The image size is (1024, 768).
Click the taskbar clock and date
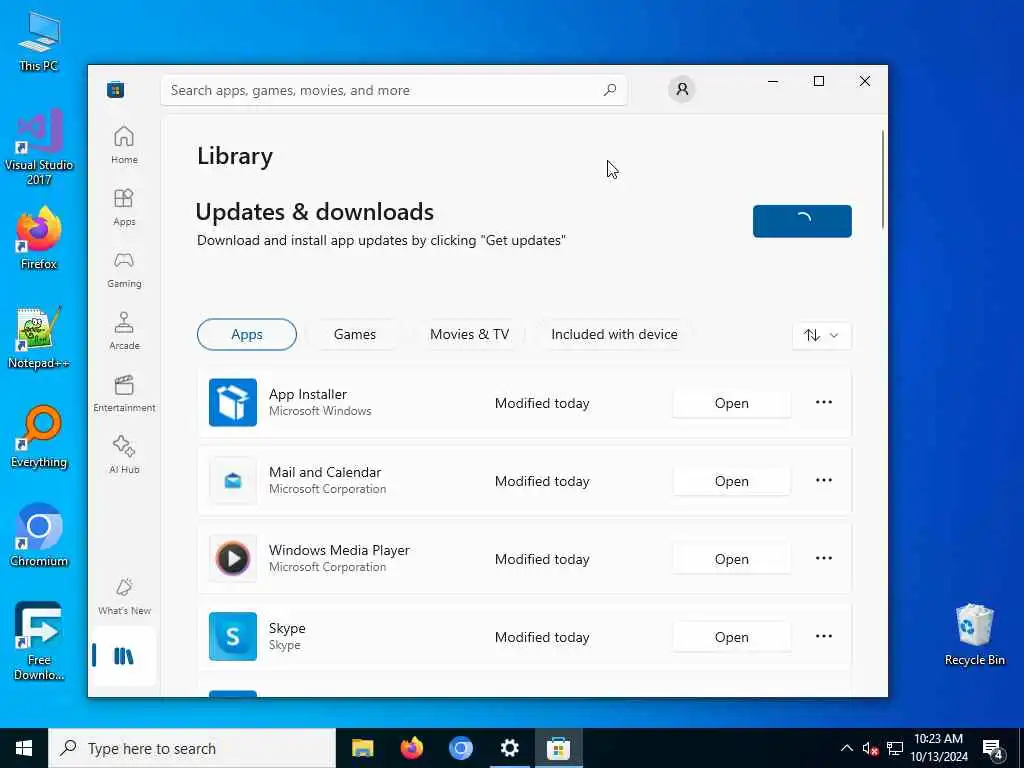(x=938, y=748)
